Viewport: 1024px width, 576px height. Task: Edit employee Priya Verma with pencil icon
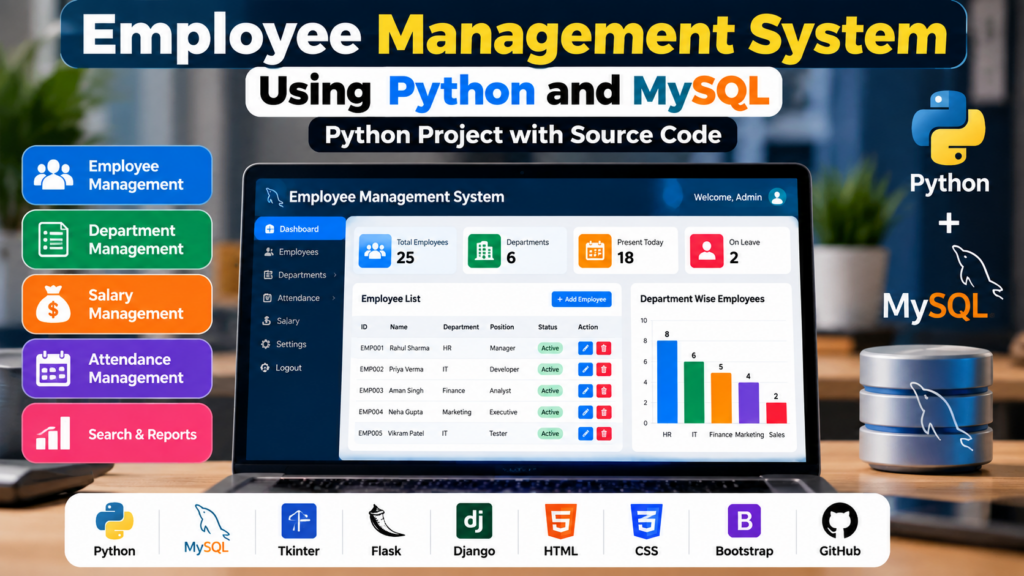[x=585, y=370]
